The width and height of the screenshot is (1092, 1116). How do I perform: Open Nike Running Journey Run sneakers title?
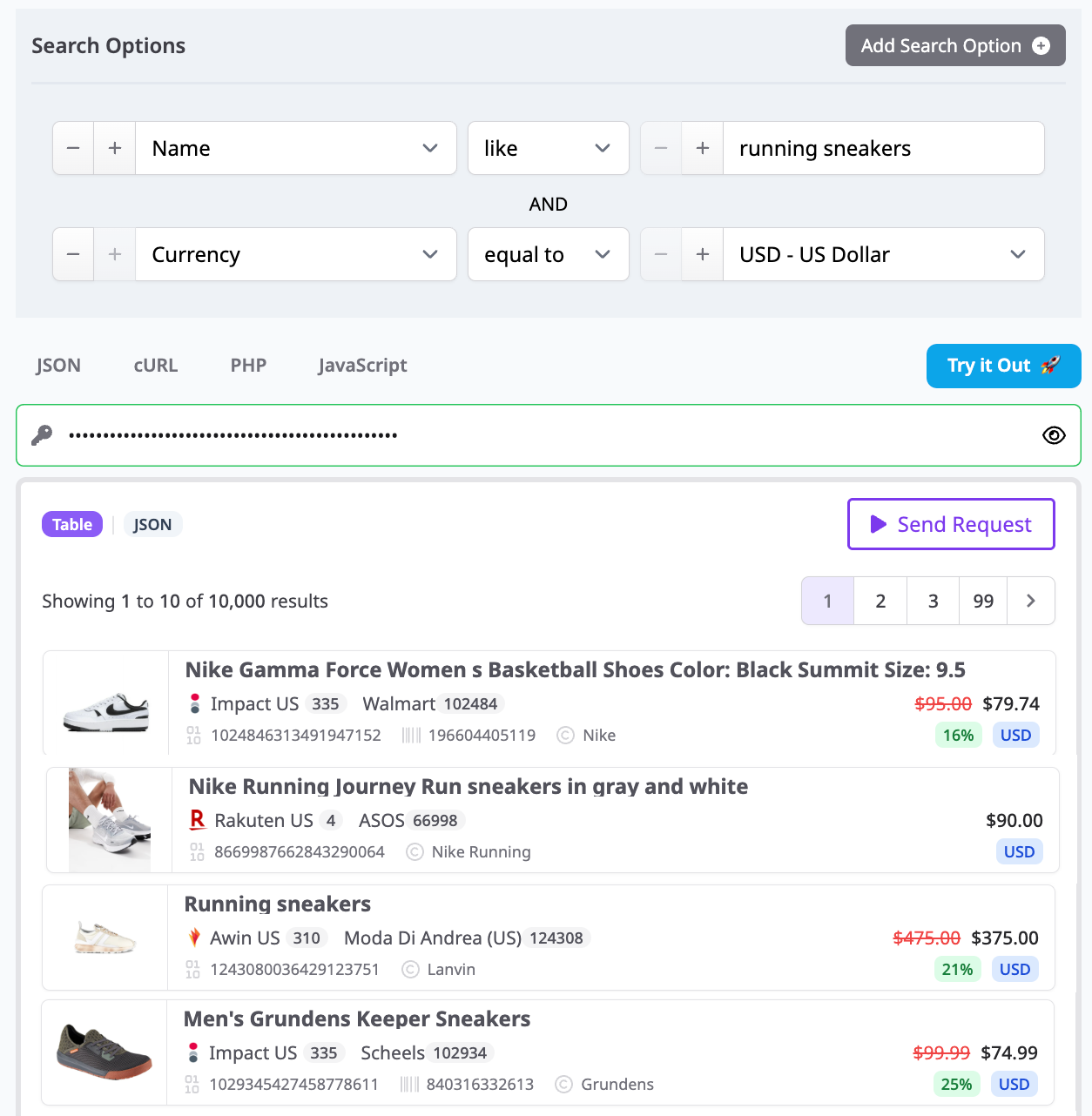pyautogui.click(x=468, y=786)
